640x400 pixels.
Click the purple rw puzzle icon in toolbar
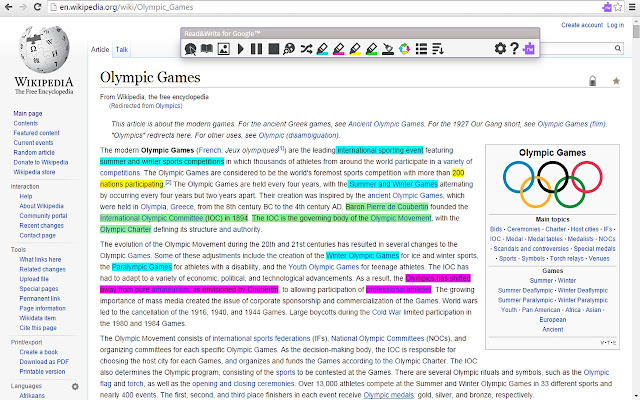pos(529,49)
